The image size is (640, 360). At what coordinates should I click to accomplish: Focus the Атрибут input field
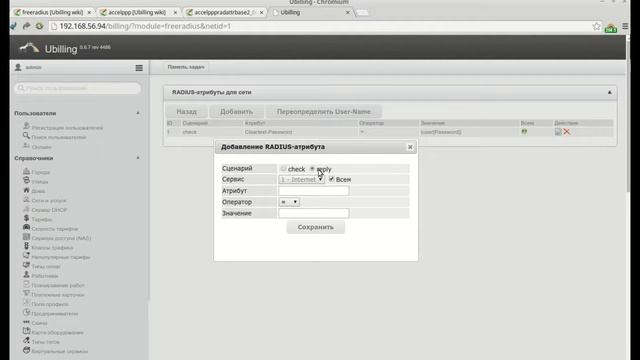pyautogui.click(x=313, y=191)
